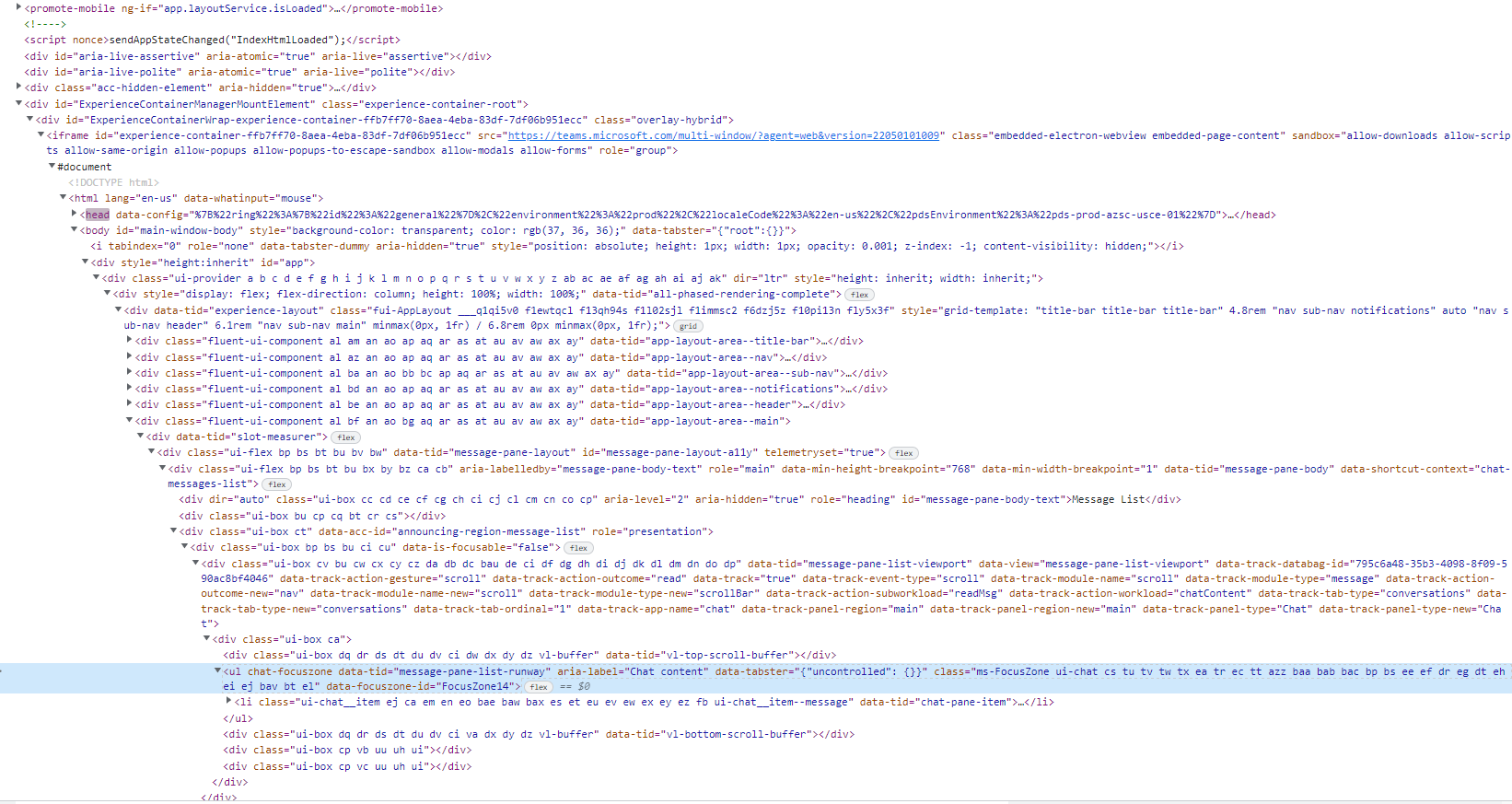This screenshot has width=1512, height=804.
Task: Expand the acc-hidden-element div node
Action: click(x=19, y=87)
